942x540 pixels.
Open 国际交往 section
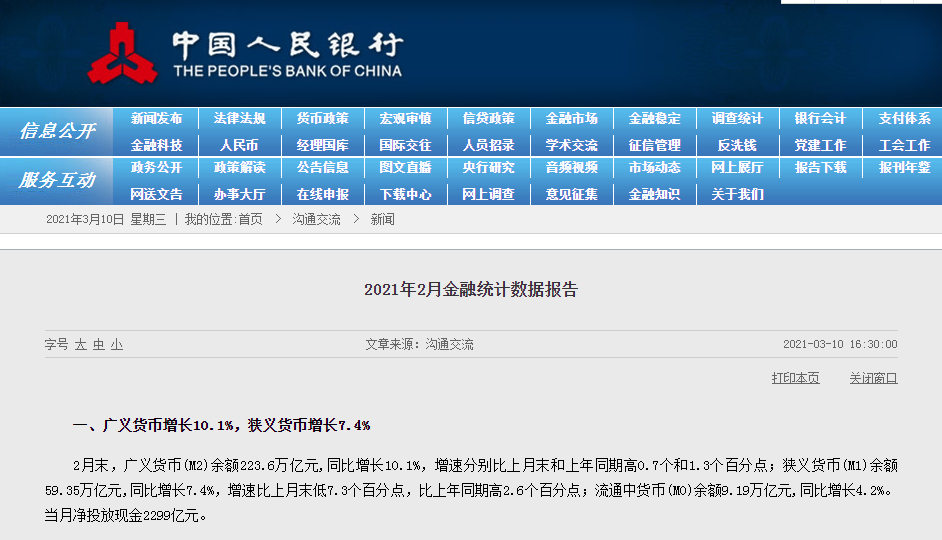pos(406,145)
